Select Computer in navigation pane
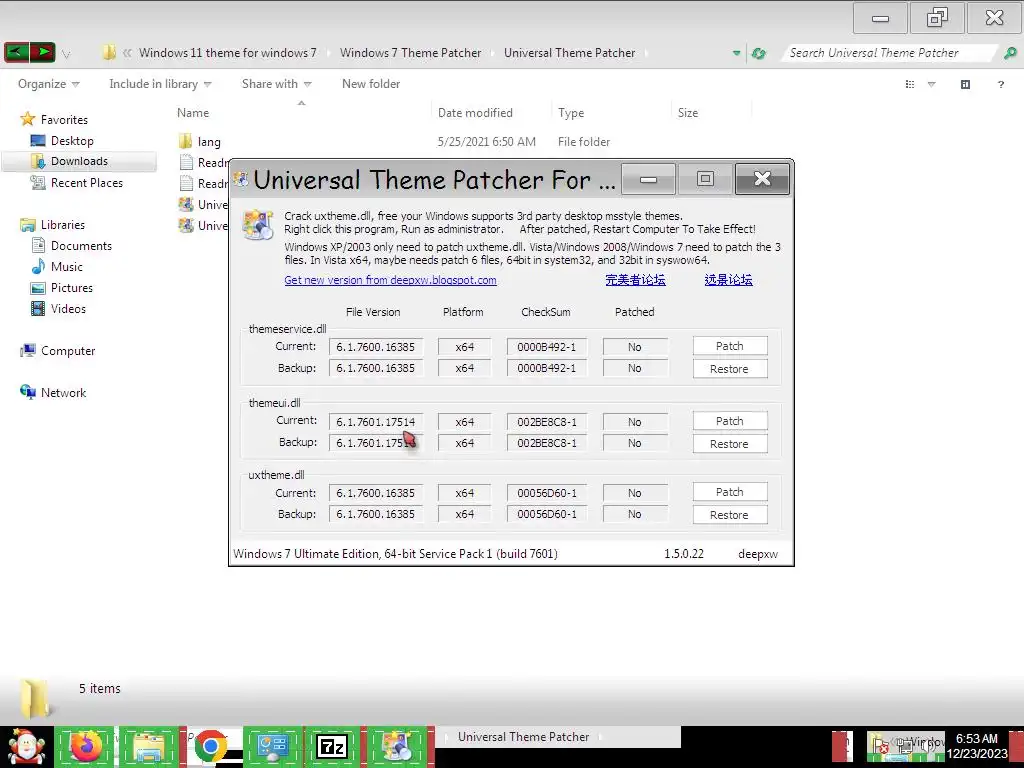1024x768 pixels. pyautogui.click(x=58, y=351)
